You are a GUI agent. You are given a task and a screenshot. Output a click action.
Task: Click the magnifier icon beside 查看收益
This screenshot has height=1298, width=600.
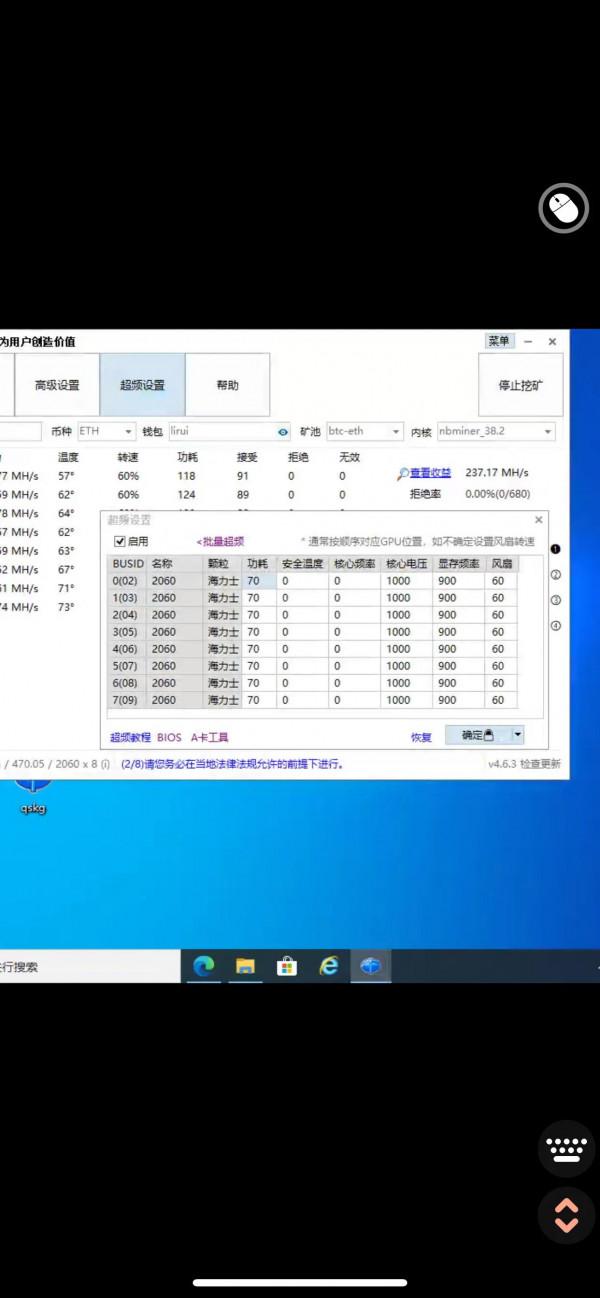click(402, 473)
